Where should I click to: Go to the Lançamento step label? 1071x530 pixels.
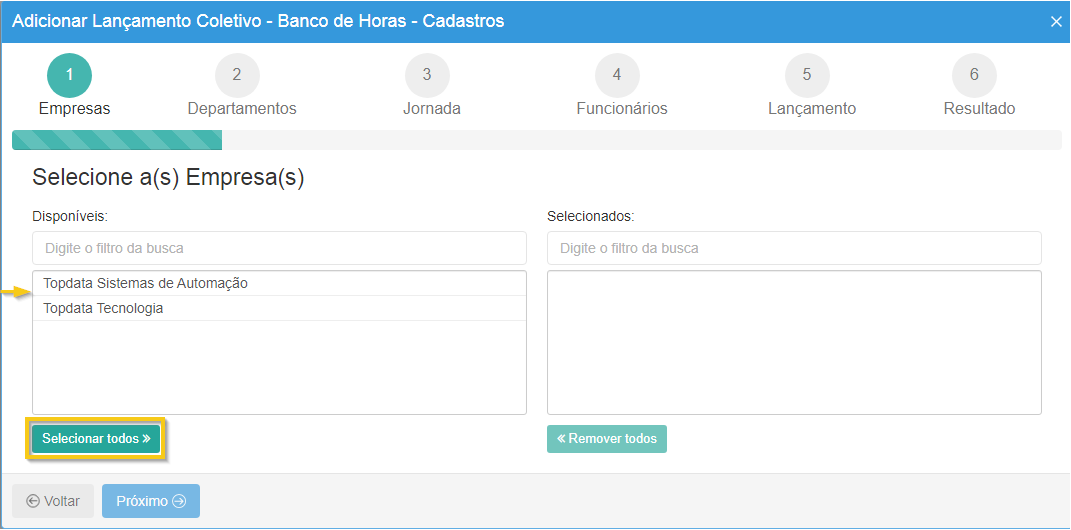point(812,109)
